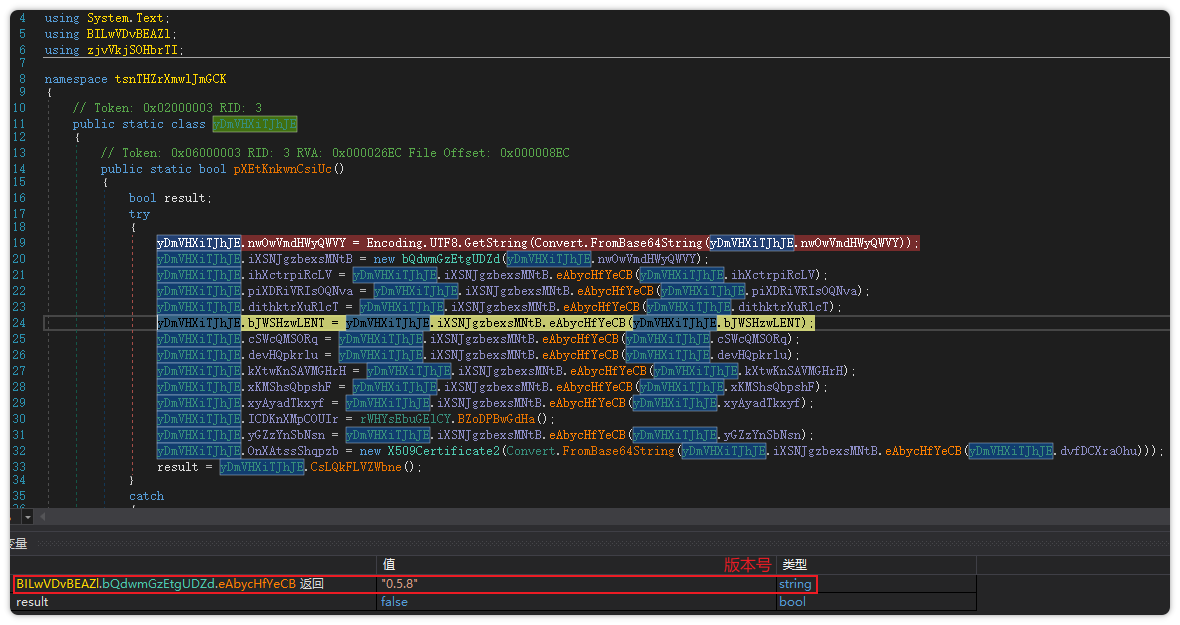Click the 类型 column header in locals
The height and width of the screenshot is (625, 1180).
pyautogui.click(x=794, y=565)
